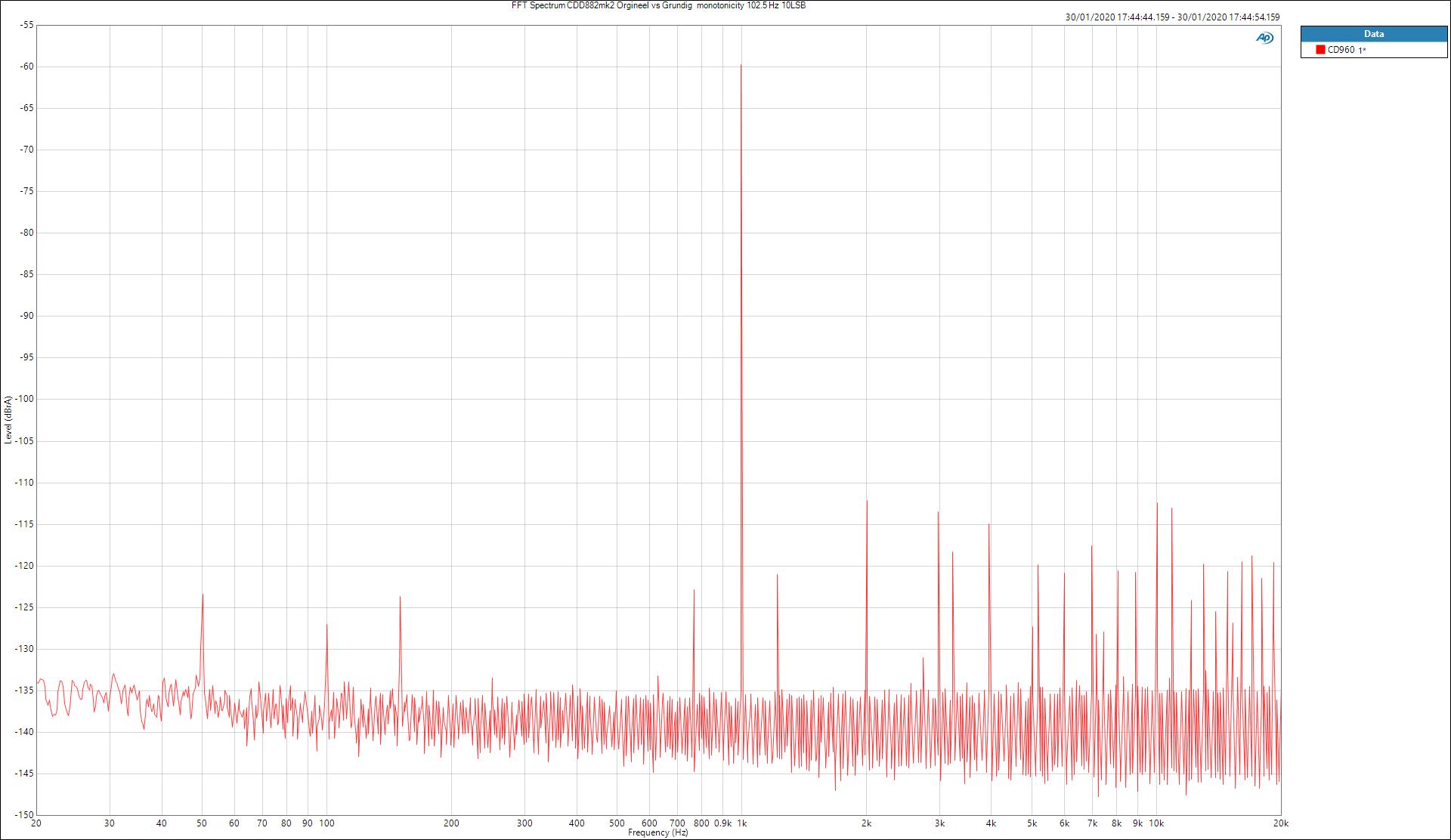
Task: Click the Data legend header
Action: click(x=1373, y=34)
